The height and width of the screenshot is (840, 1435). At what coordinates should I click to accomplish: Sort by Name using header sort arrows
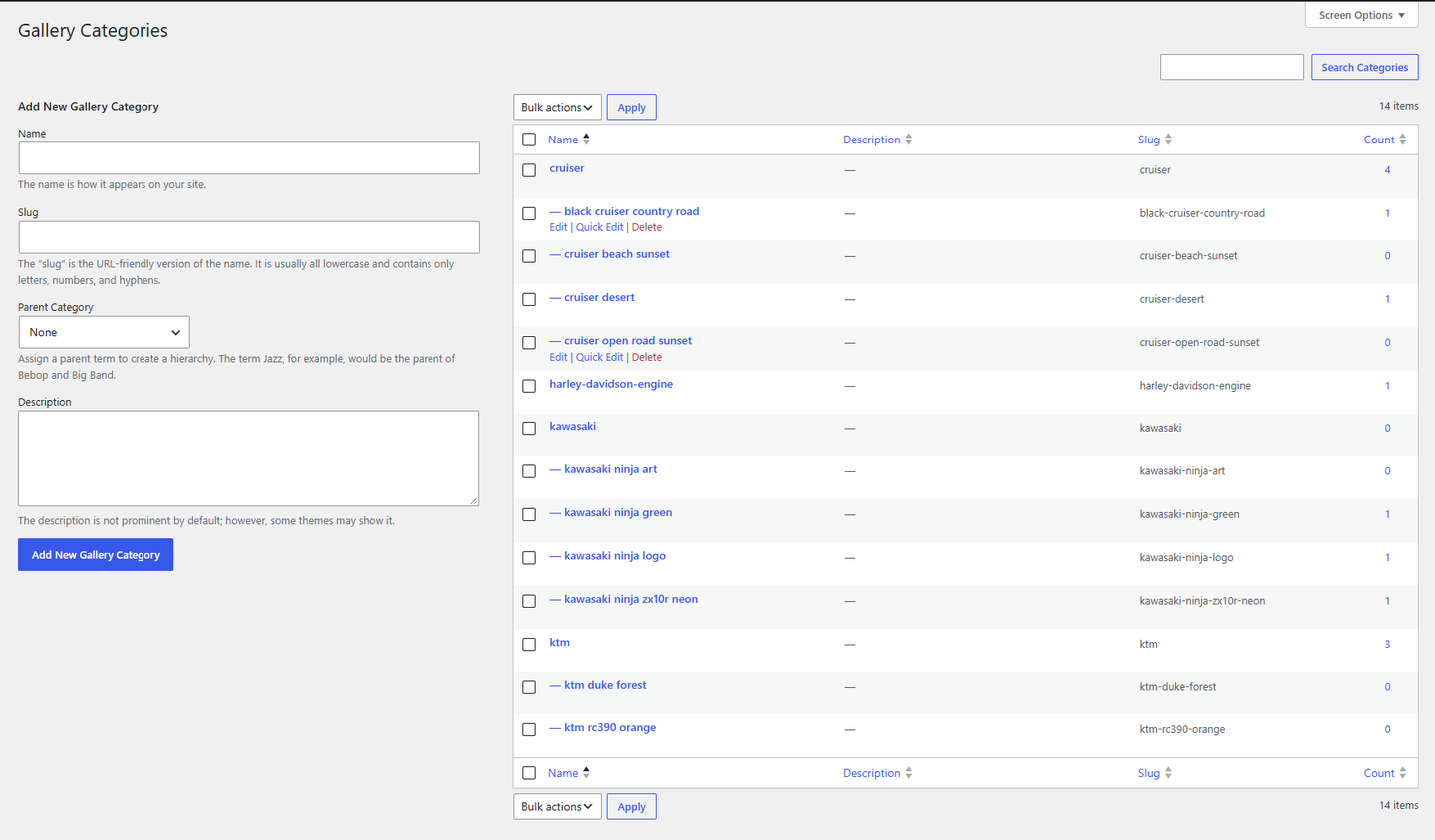586,140
